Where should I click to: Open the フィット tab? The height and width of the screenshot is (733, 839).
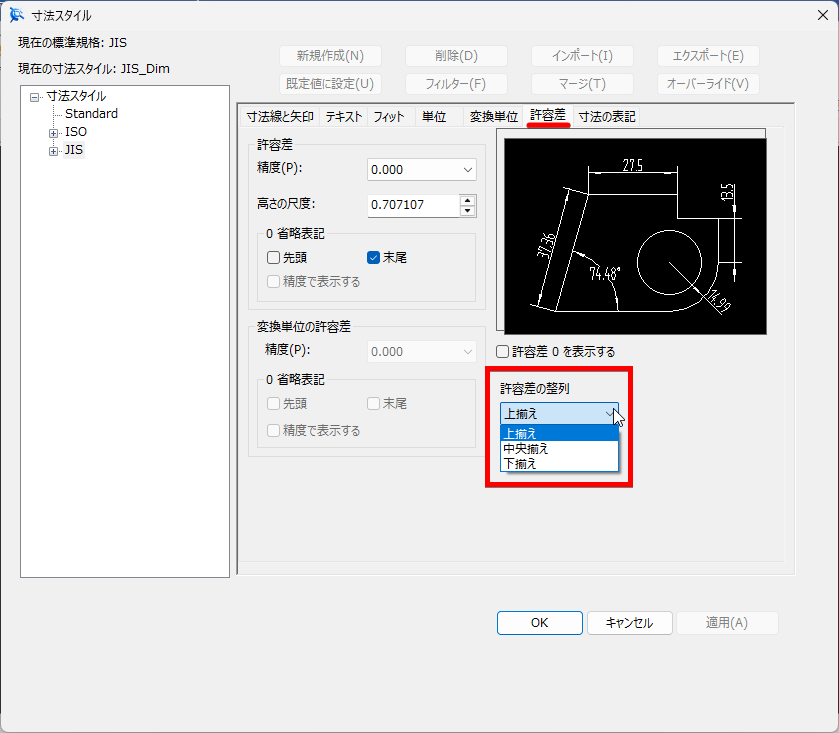pyautogui.click(x=389, y=117)
